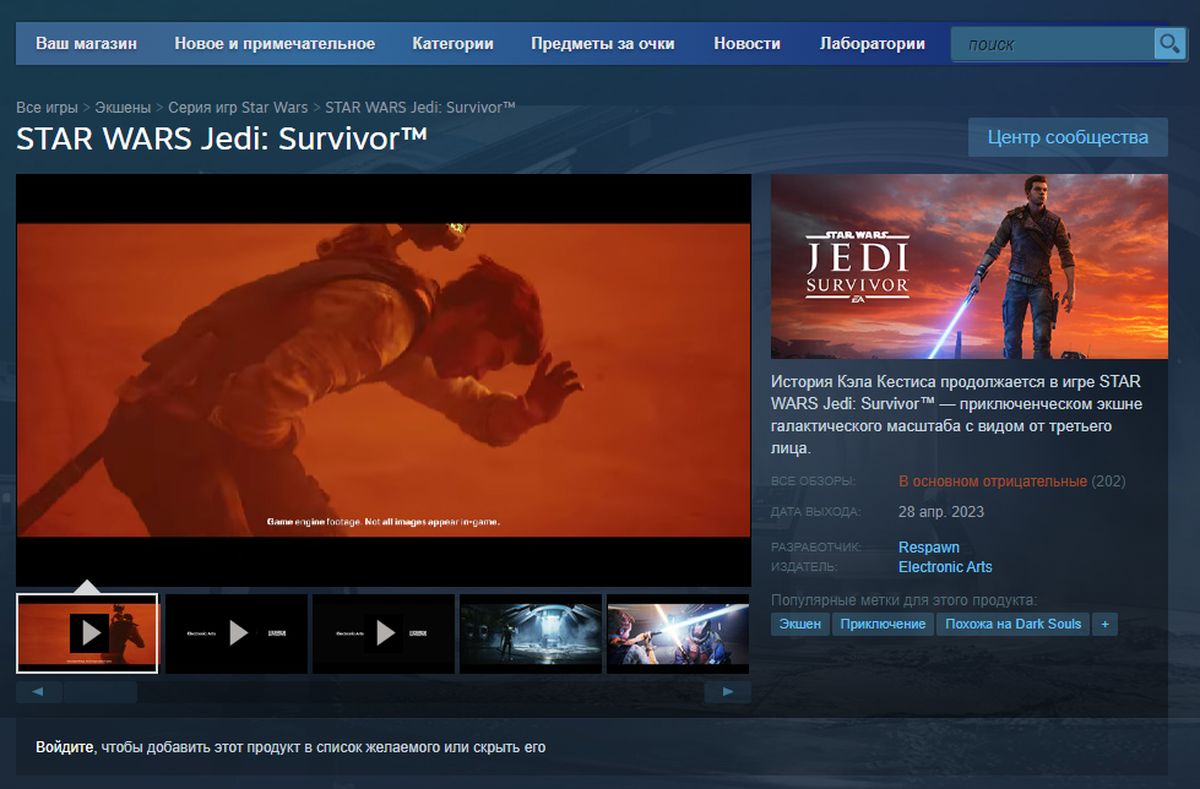Click the Jedi Survivor header cover image
The height and width of the screenshot is (789, 1200).
point(969,267)
